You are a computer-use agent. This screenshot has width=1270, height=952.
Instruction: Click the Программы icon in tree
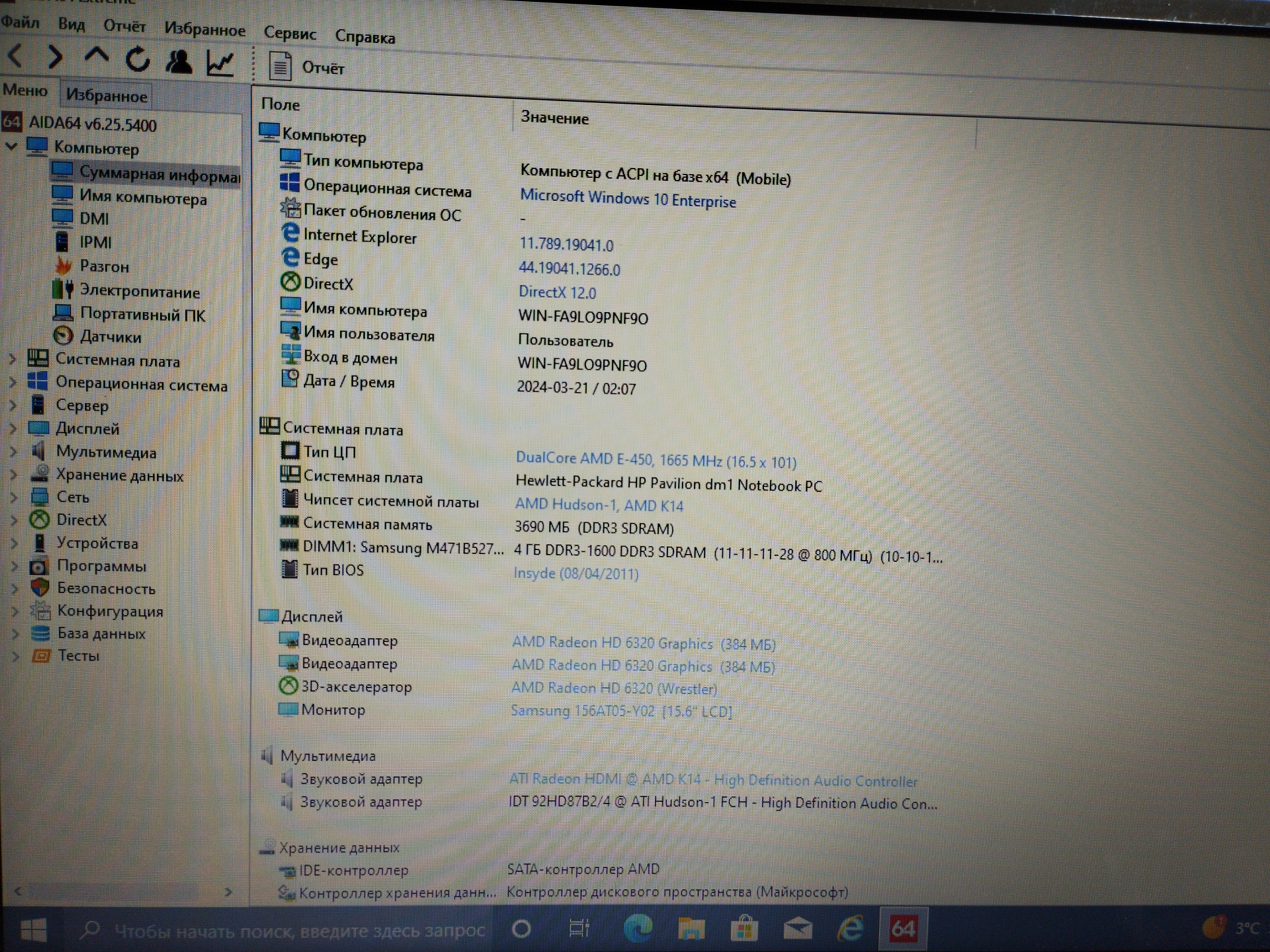point(39,567)
